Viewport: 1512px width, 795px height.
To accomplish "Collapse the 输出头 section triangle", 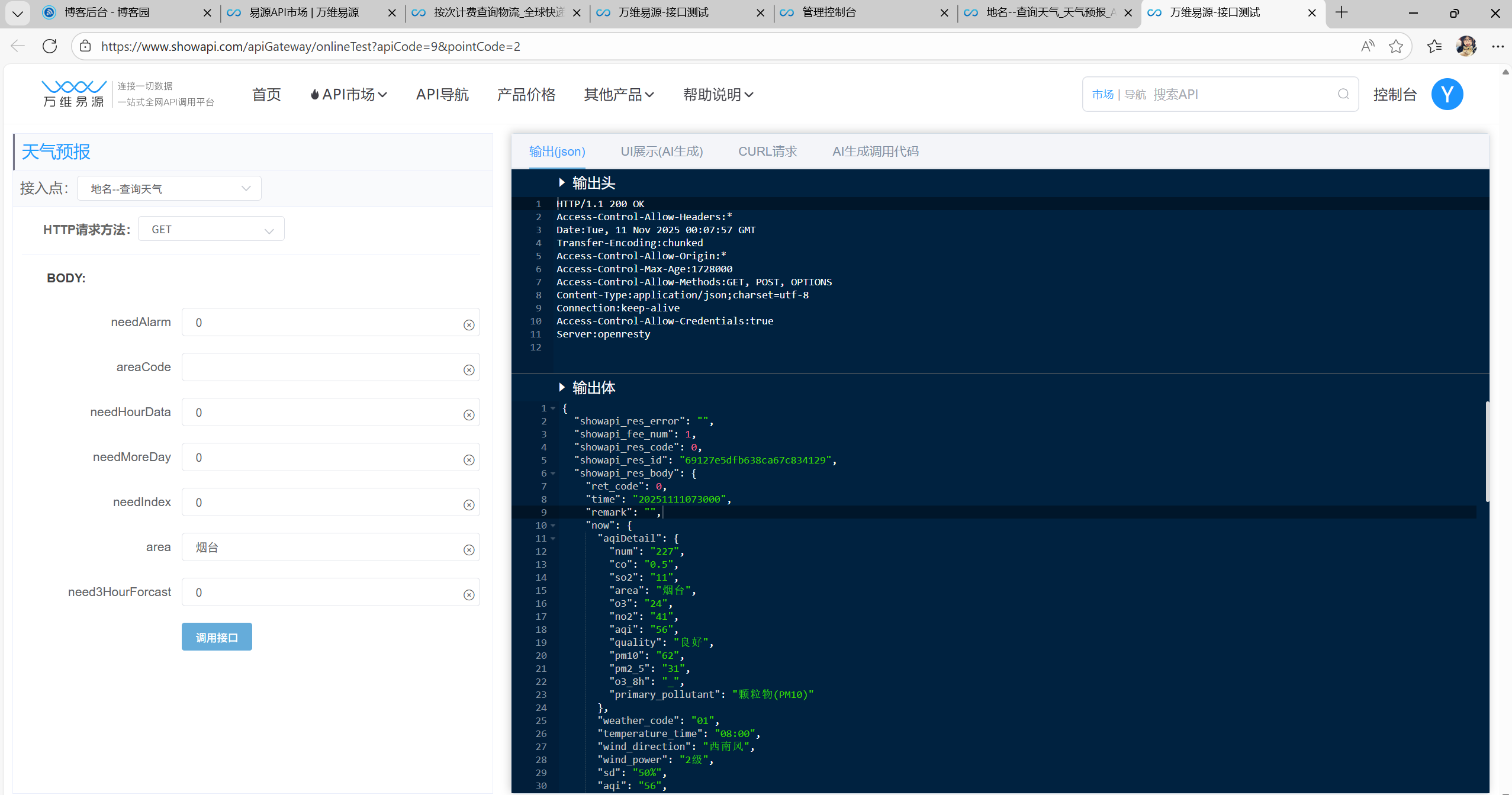I will coord(562,183).
